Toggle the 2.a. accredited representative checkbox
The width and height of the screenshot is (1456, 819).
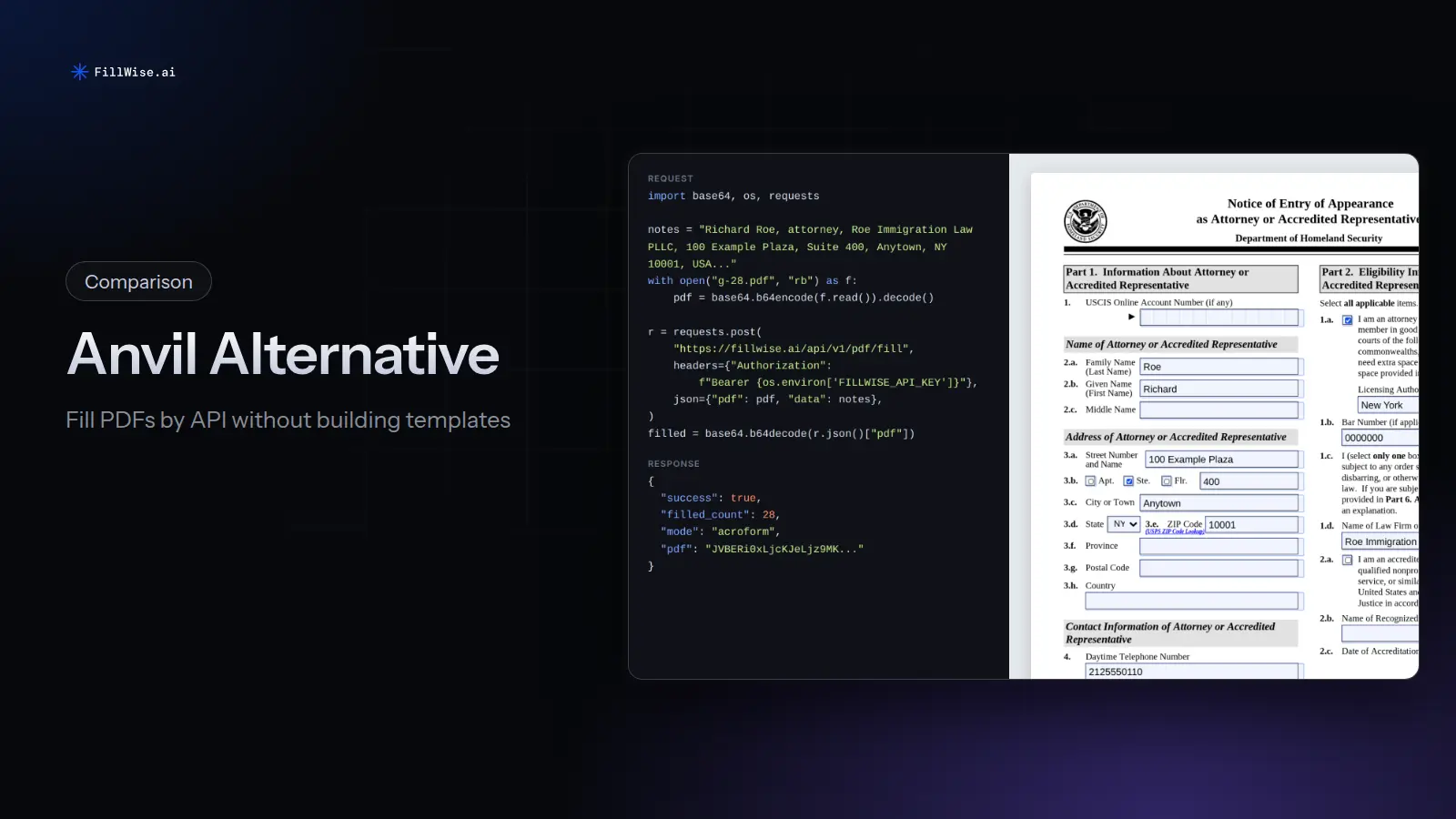point(1348,560)
